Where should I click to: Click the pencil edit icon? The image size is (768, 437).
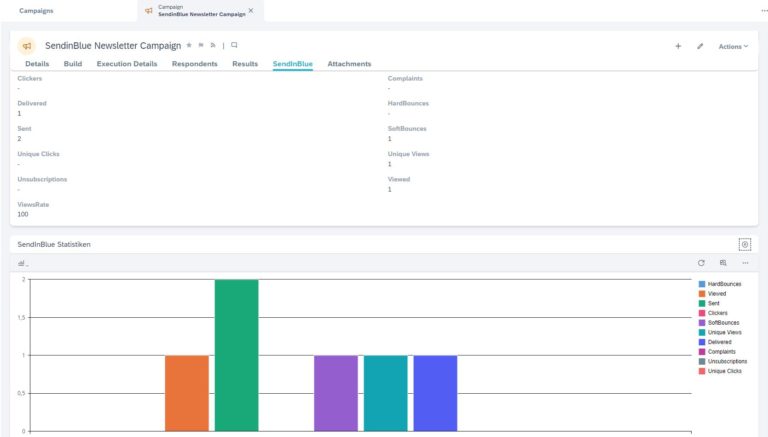[x=700, y=46]
